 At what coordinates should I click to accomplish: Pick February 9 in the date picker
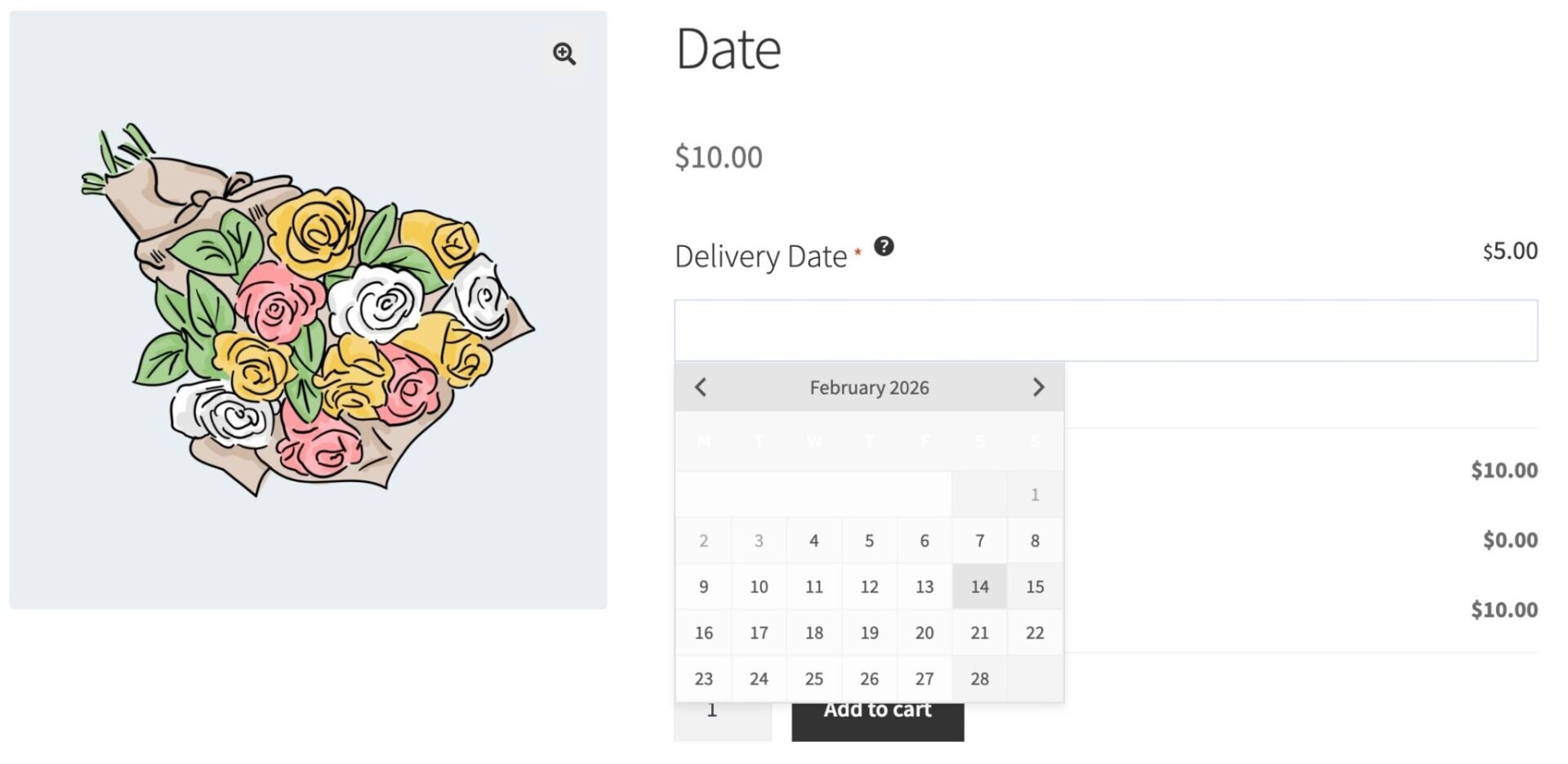point(703,586)
